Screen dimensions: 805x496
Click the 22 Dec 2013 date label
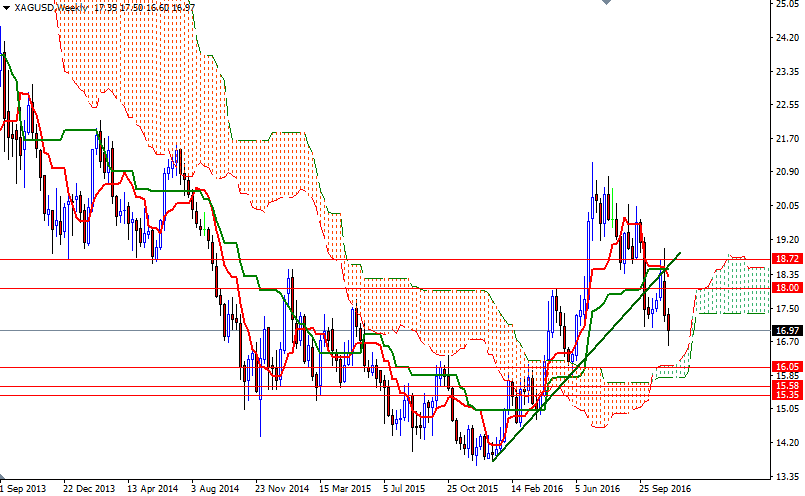click(x=89, y=488)
